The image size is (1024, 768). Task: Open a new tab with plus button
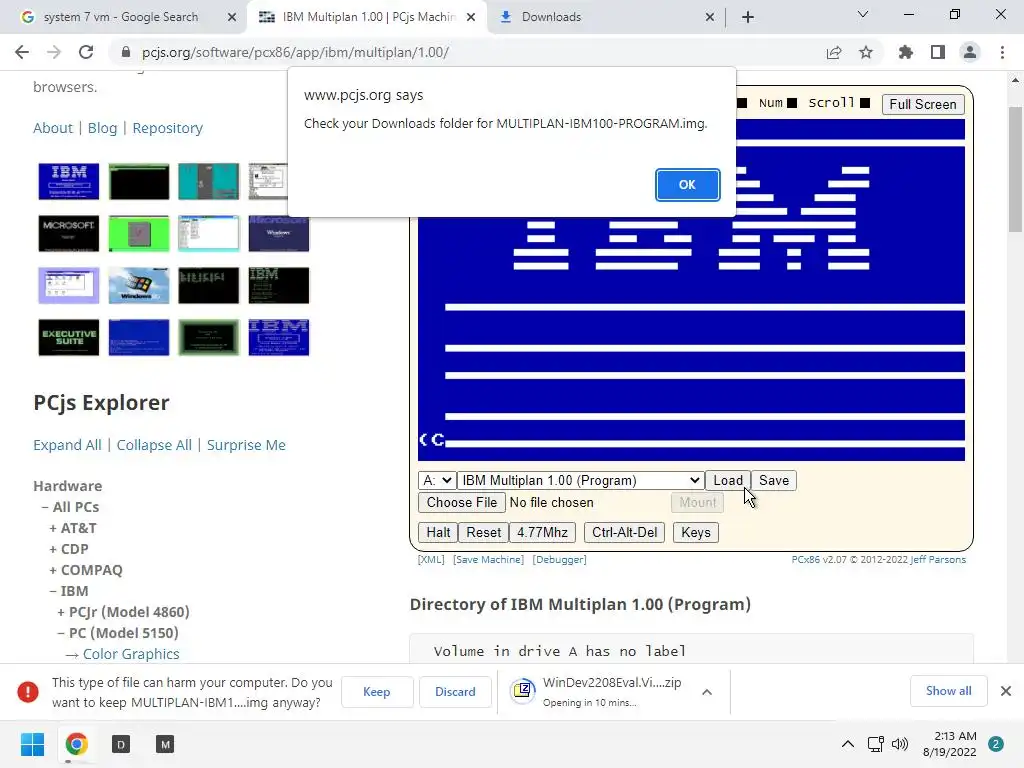pos(748,17)
